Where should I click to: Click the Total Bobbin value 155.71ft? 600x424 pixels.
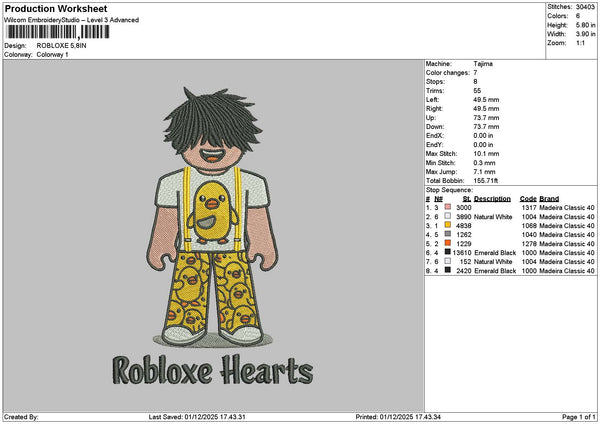(x=486, y=181)
